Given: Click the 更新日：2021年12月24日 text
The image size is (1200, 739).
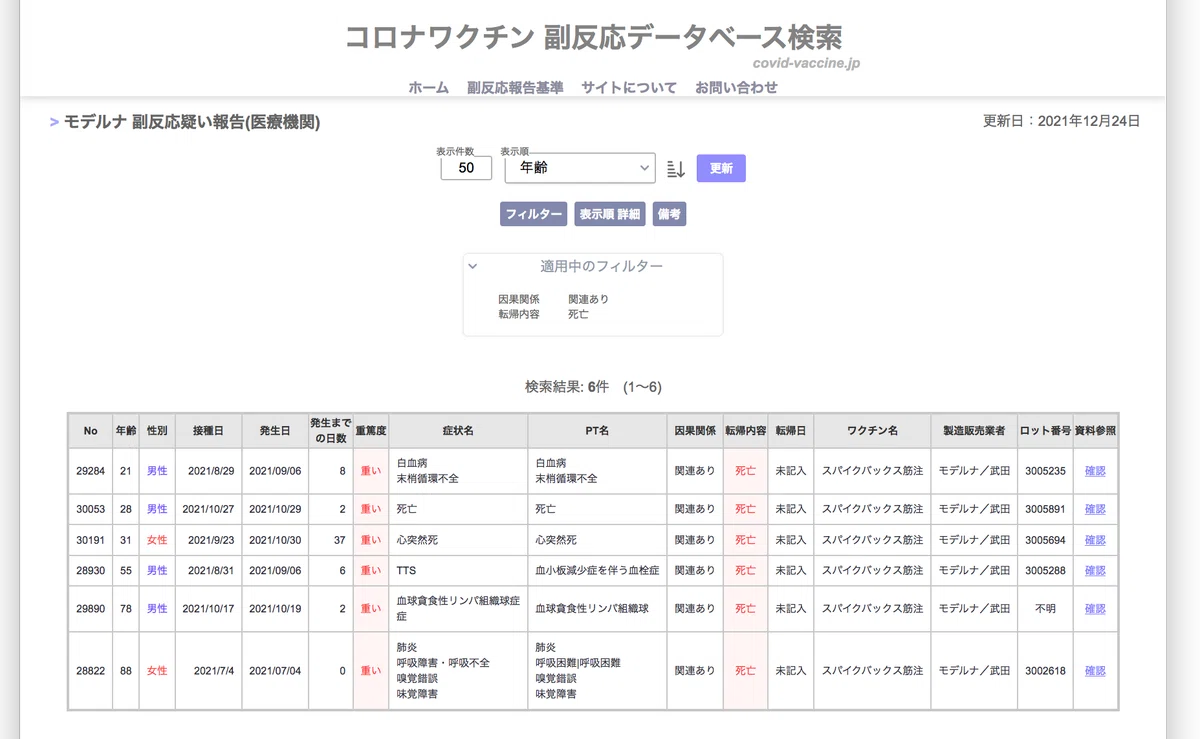Looking at the screenshot, I should click(x=1061, y=121).
